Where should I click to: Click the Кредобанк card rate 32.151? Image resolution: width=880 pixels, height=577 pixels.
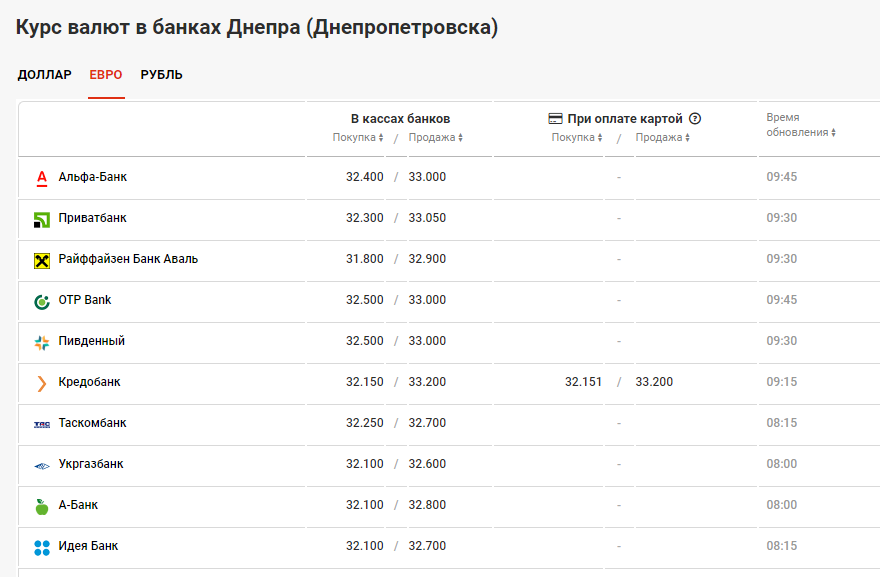pos(583,382)
